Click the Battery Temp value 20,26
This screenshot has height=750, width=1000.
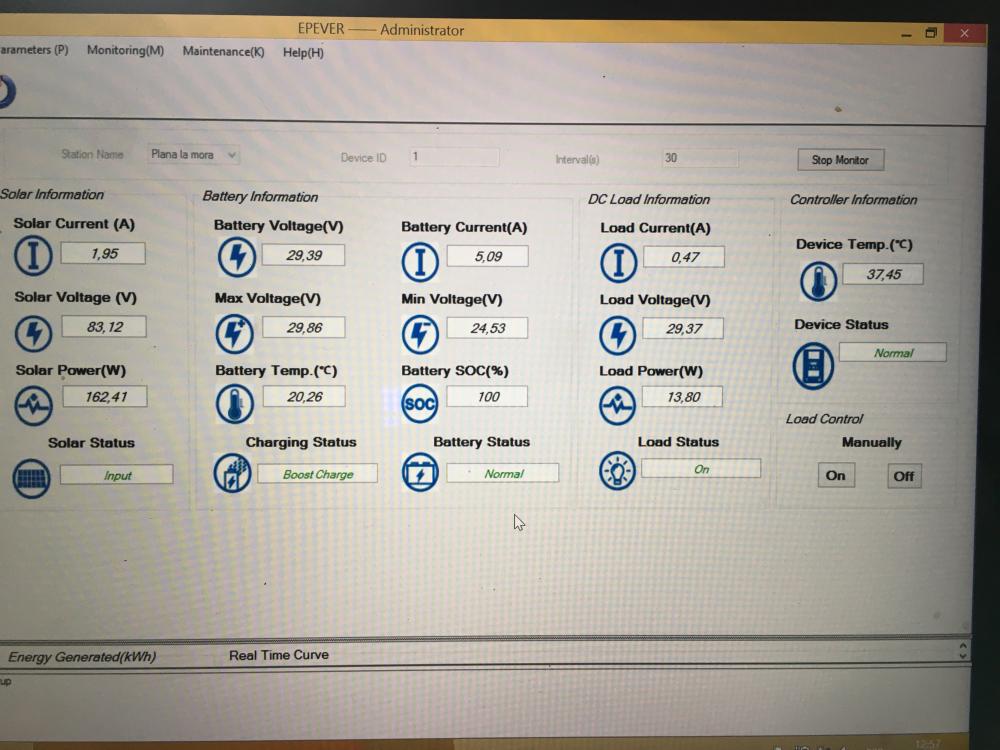point(304,396)
